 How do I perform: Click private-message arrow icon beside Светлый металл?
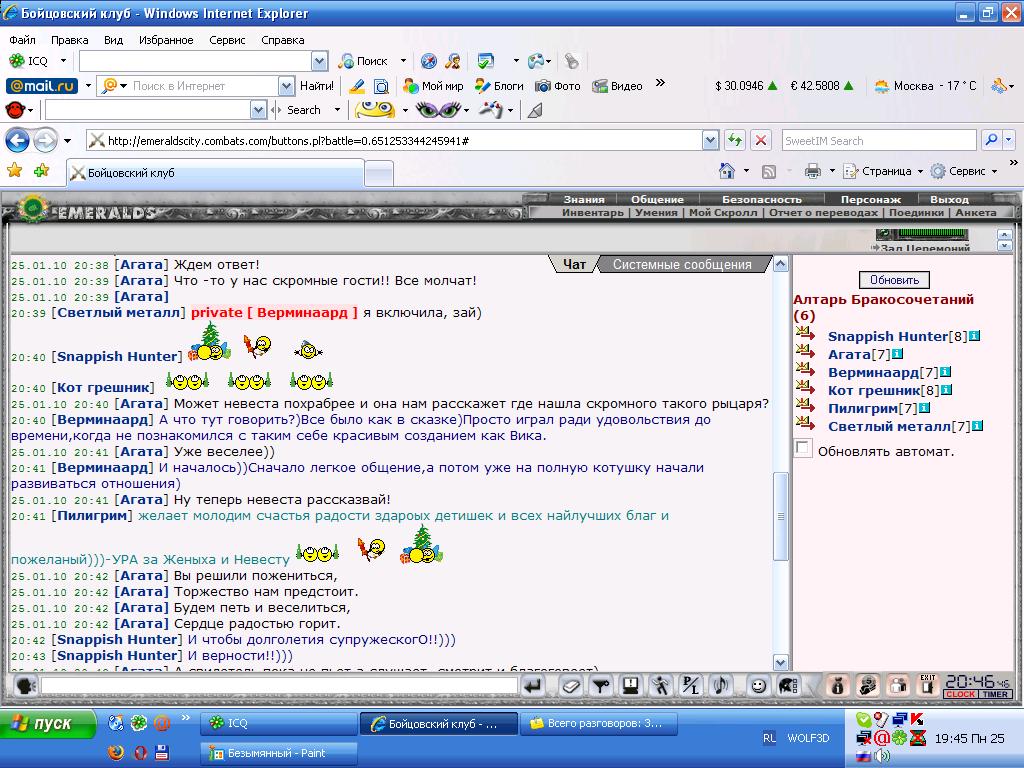tap(805, 424)
